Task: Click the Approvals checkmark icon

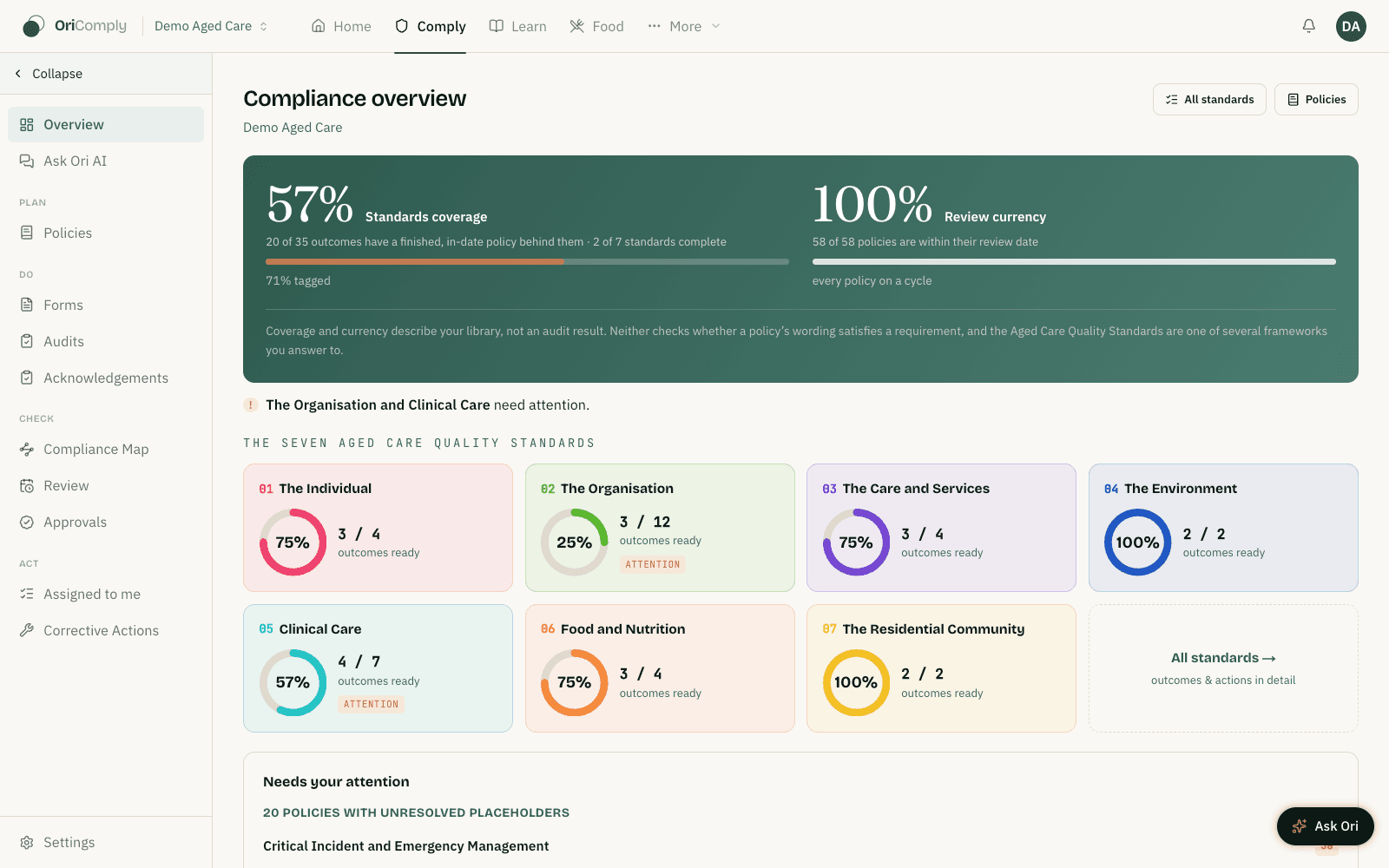Action: [27, 523]
